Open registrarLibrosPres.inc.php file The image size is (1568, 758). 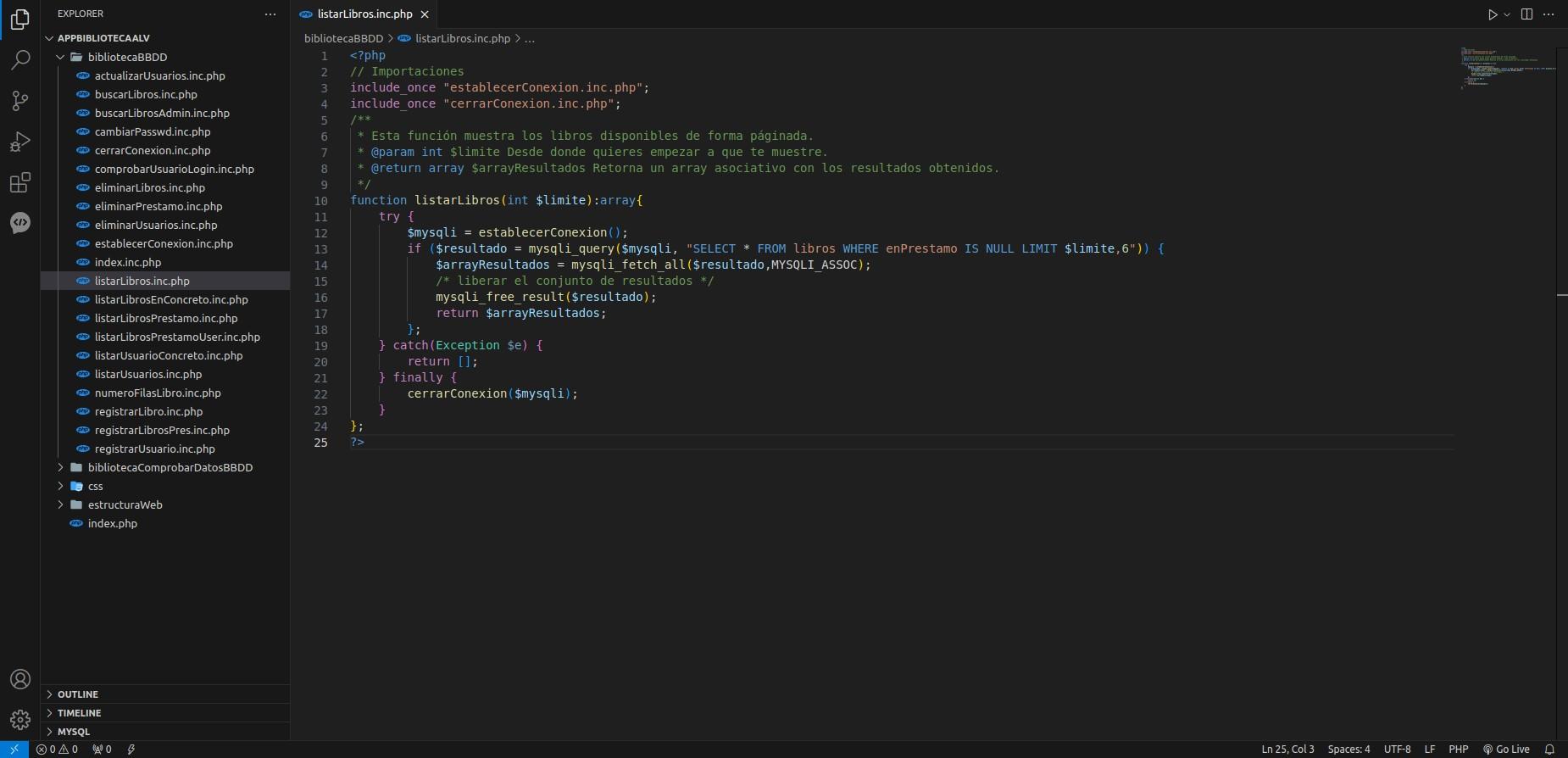165,430
